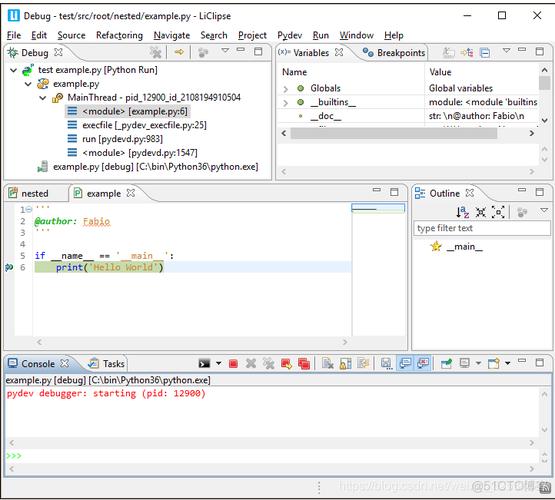Select stack frame '<module> [pydevd.py:1547]'
Screen dimensions: 555x500
coord(132,153)
